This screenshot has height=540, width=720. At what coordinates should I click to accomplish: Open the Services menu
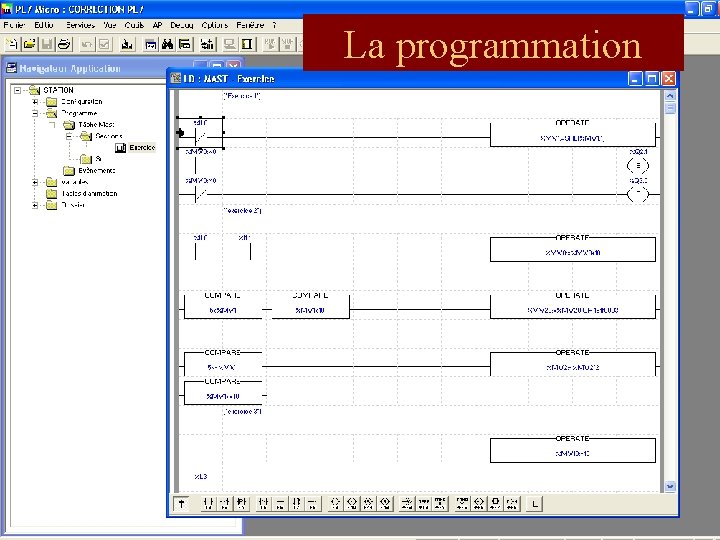80,25
